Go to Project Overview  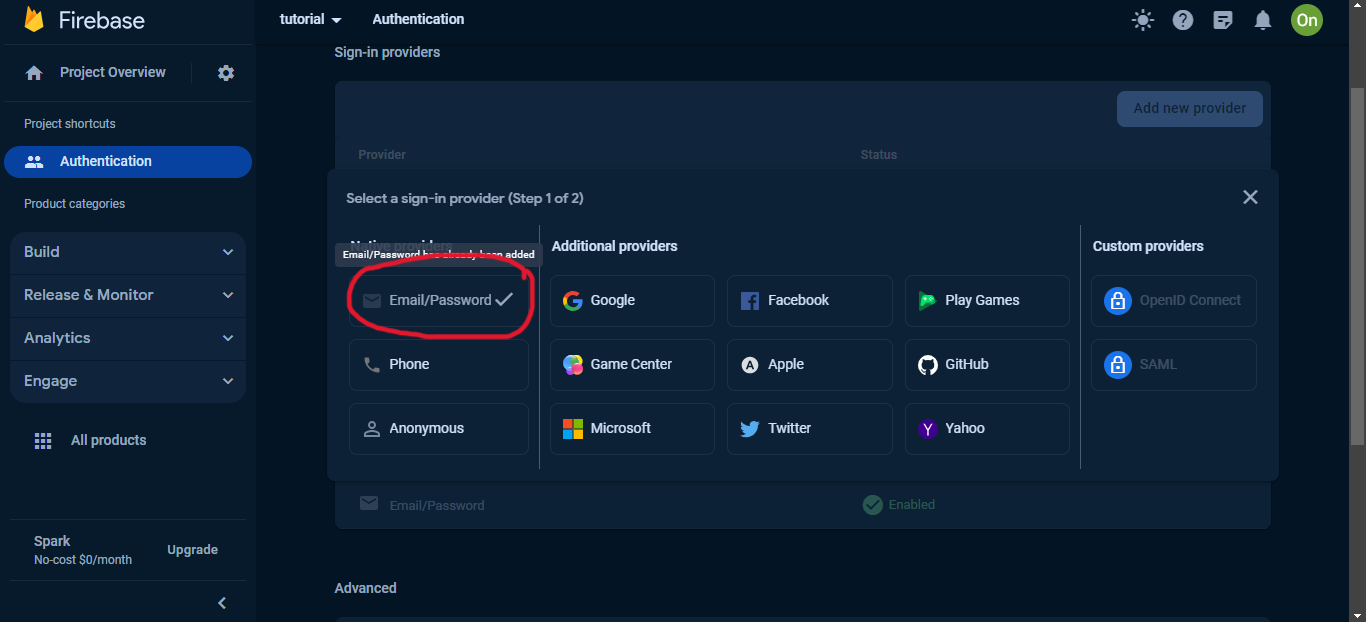tap(112, 73)
